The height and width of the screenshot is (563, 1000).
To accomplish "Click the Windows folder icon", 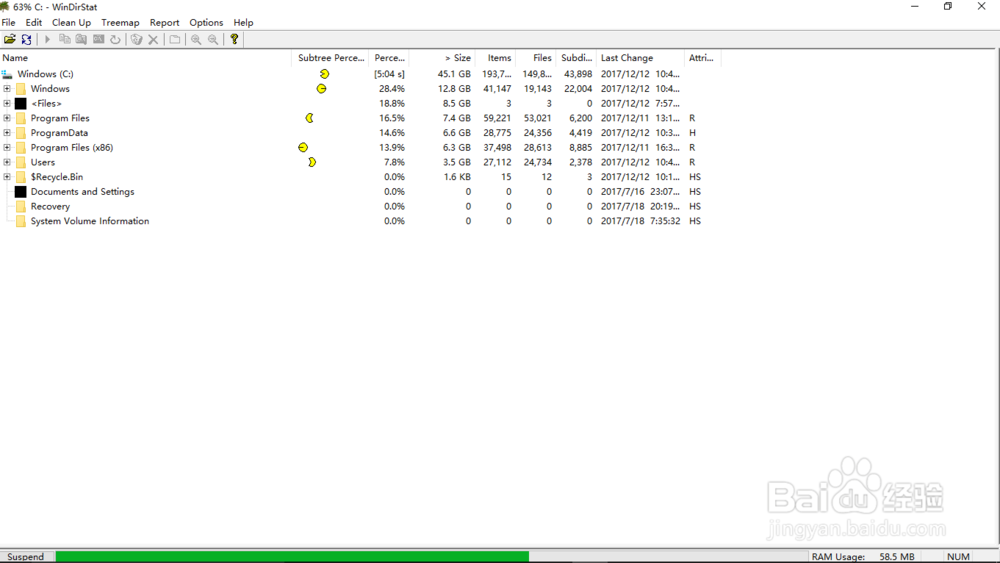I will 21,89.
